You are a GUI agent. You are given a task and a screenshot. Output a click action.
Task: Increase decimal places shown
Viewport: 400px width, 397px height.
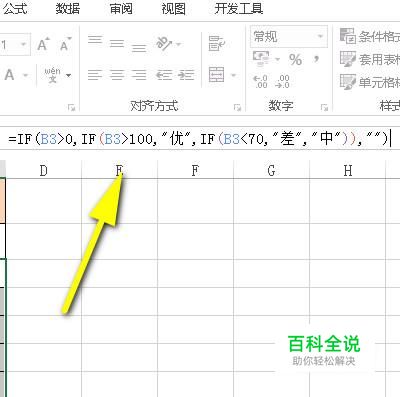(x=260, y=81)
